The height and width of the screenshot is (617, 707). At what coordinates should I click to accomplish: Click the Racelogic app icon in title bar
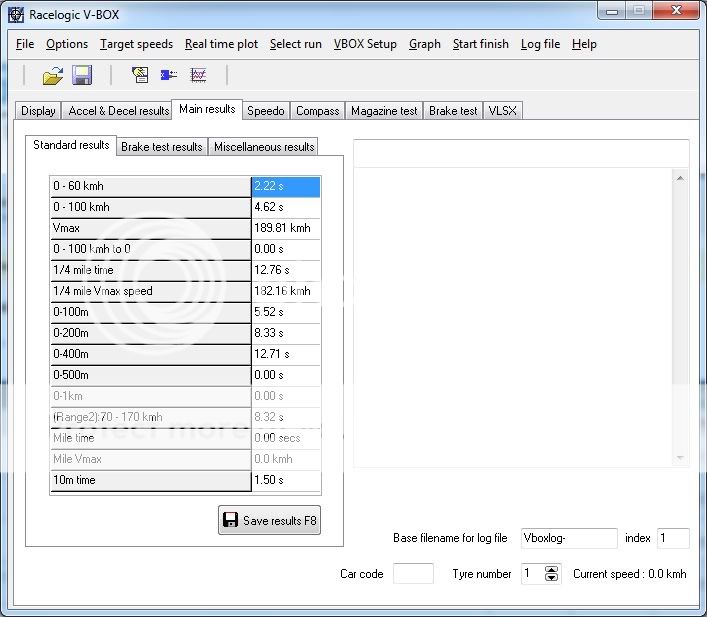point(16,14)
